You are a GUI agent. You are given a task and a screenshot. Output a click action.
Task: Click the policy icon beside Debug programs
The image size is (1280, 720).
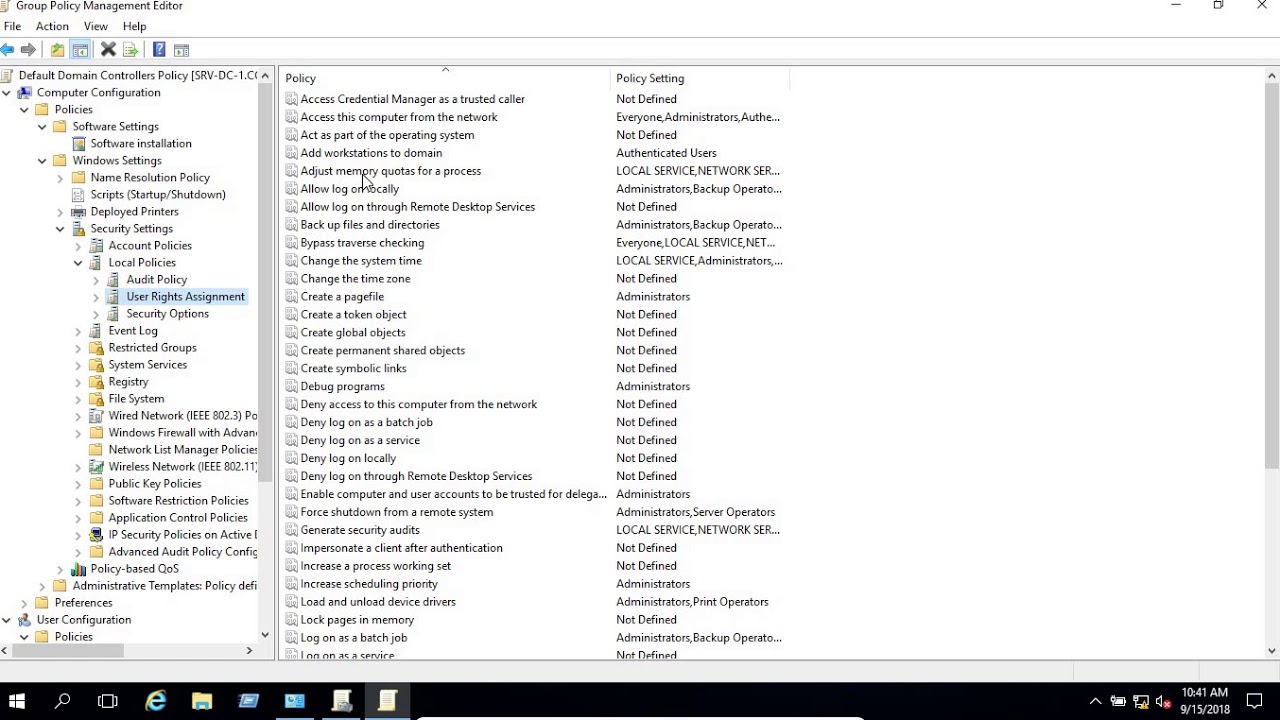pyautogui.click(x=291, y=386)
